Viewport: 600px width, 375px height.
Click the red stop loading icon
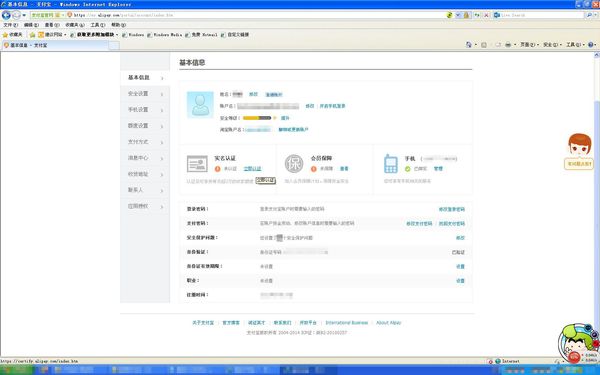[x=486, y=15]
